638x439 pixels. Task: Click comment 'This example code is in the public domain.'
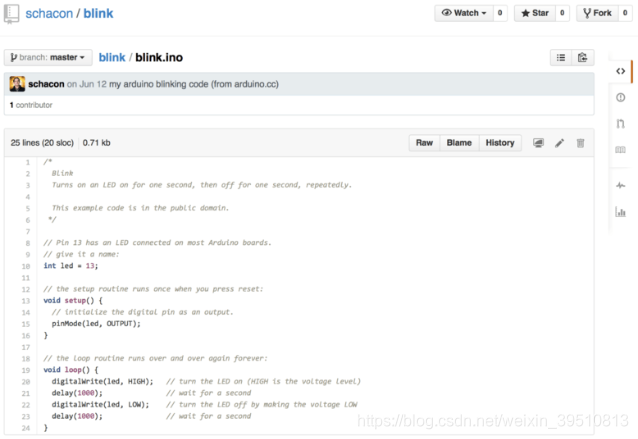[x=140, y=208]
